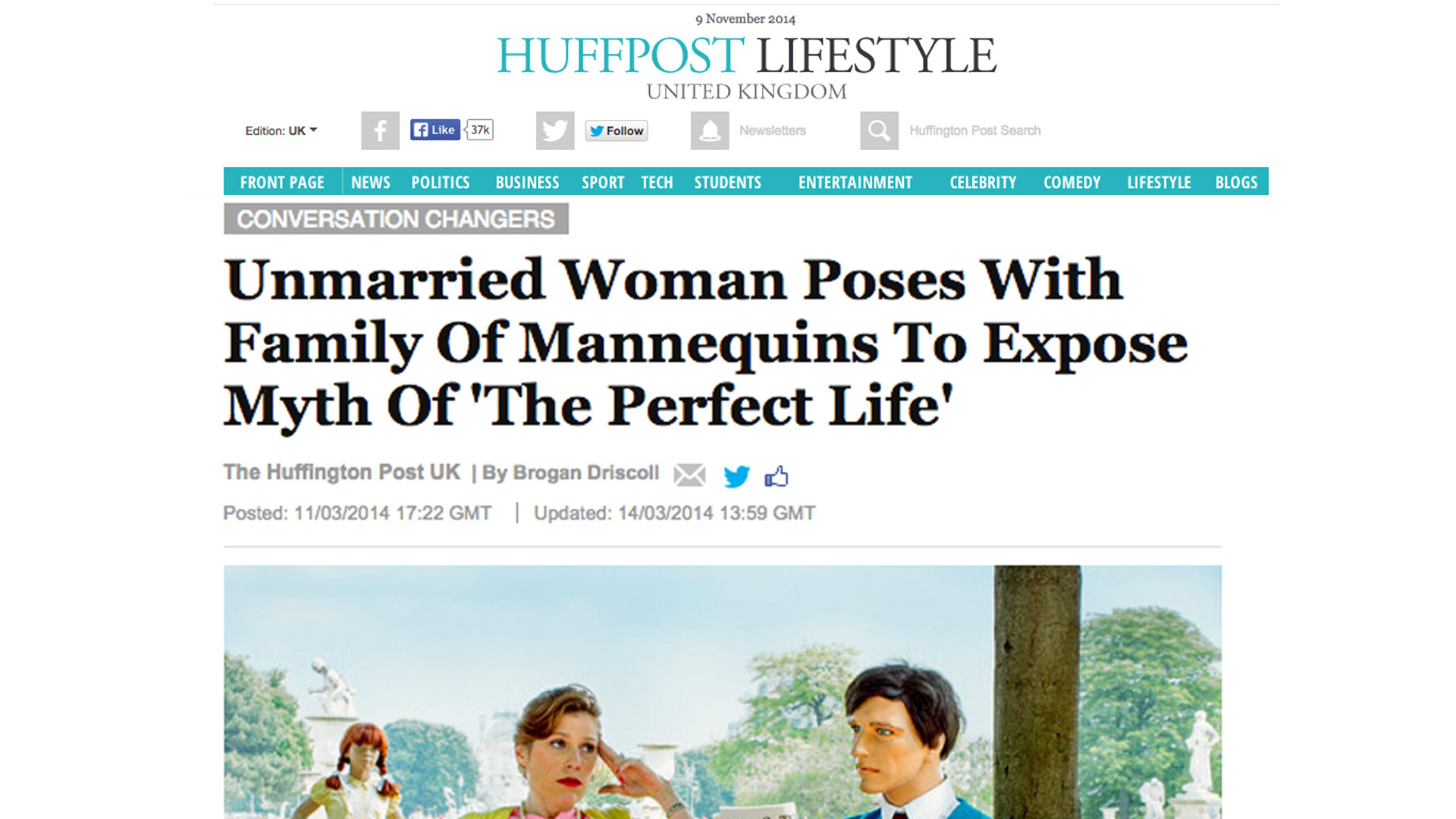Open the ENTERTAINMENT section tab

click(x=855, y=182)
